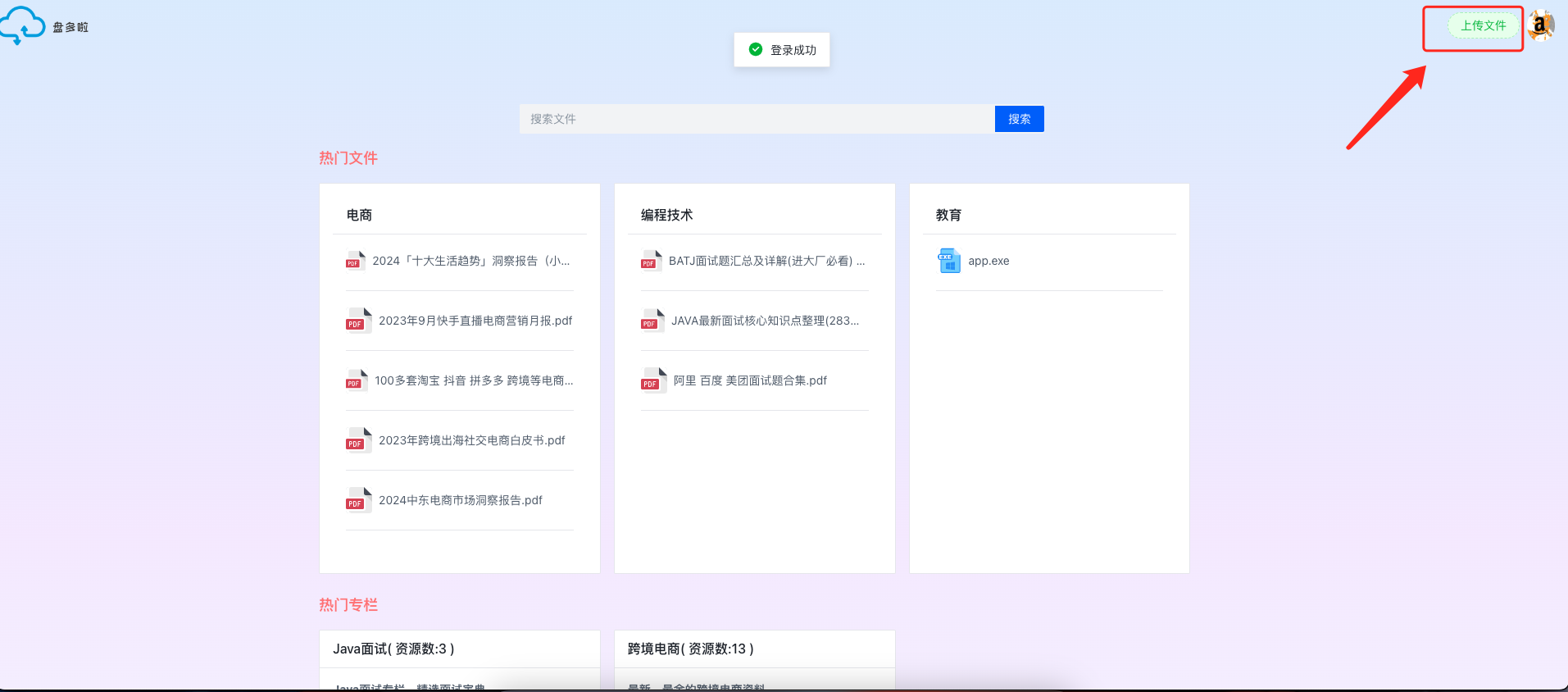This screenshot has height=692, width=1568.
Task: Click PDF icon of 100多套淘宝 抖音 拼多多
Action: [357, 380]
